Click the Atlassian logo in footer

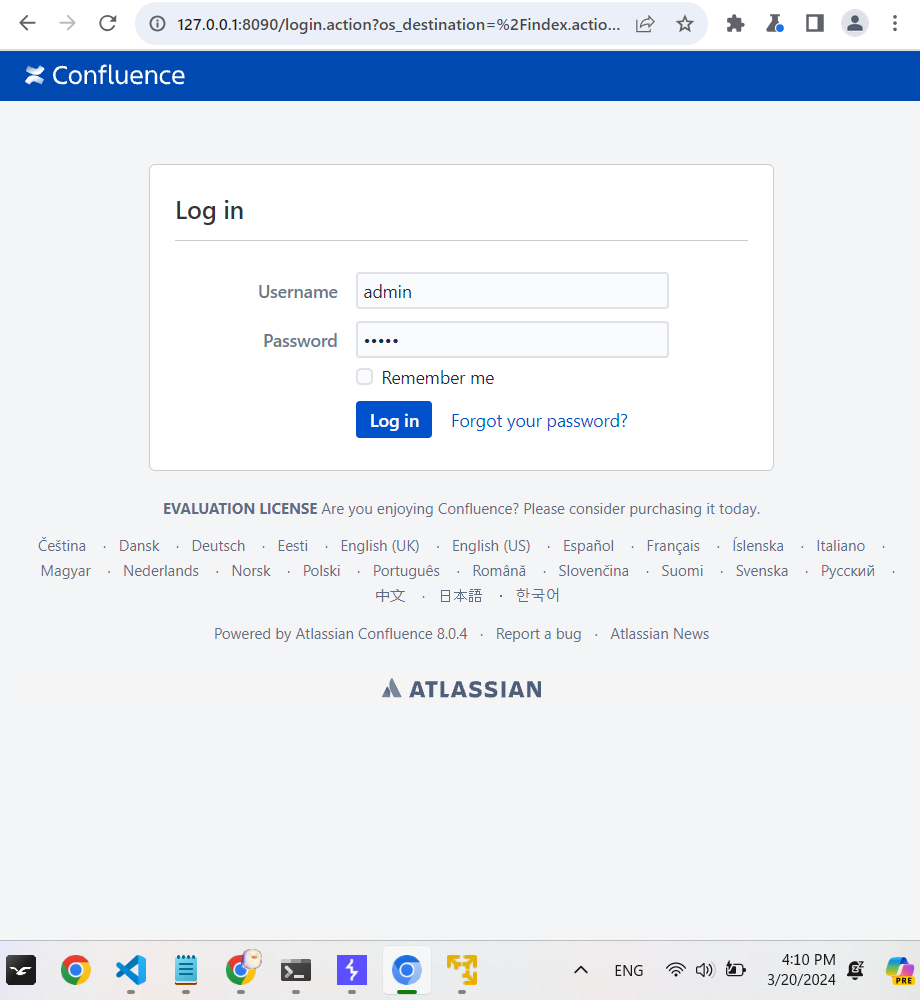tap(462, 689)
